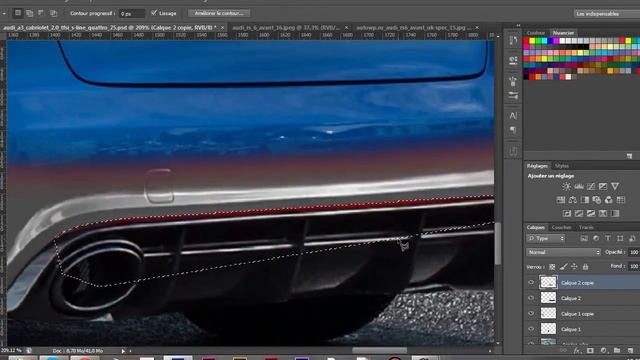Click the horizontal canvas scrollbar thumb
640x360 pixels.
click(380, 350)
